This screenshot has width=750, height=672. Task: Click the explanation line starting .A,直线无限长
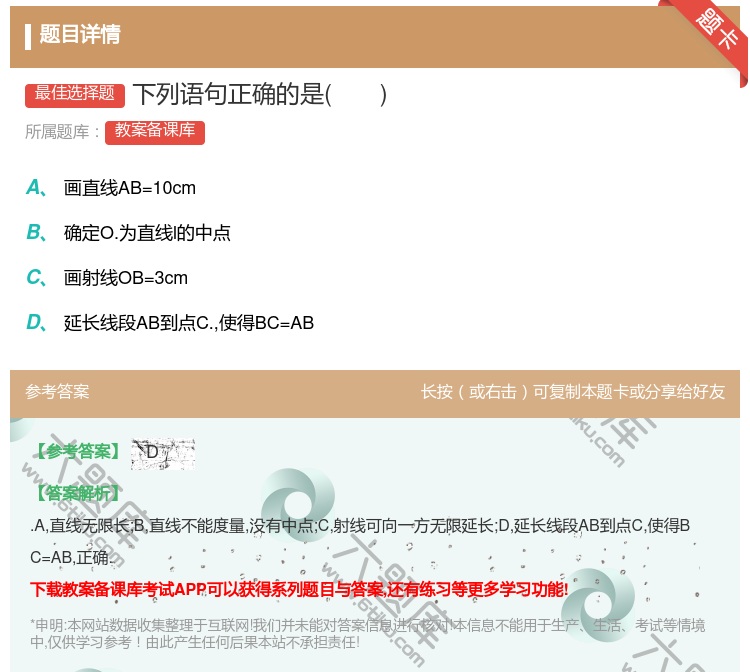tap(360, 541)
